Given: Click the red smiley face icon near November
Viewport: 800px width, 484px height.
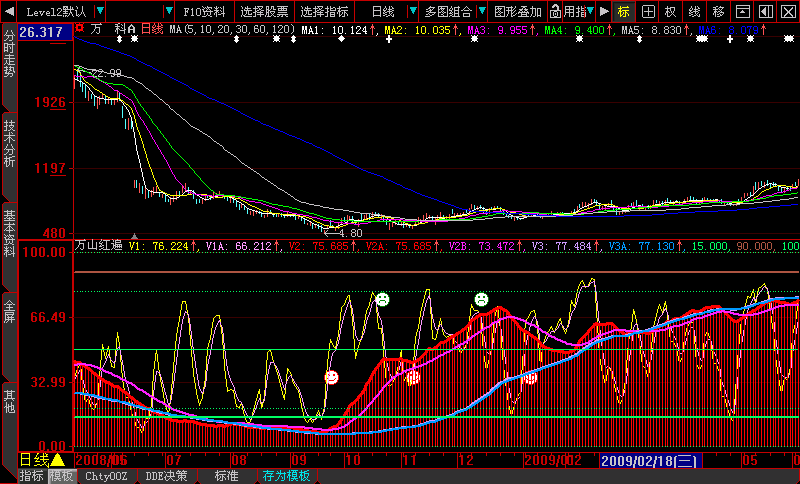Looking at the screenshot, I should [413, 377].
